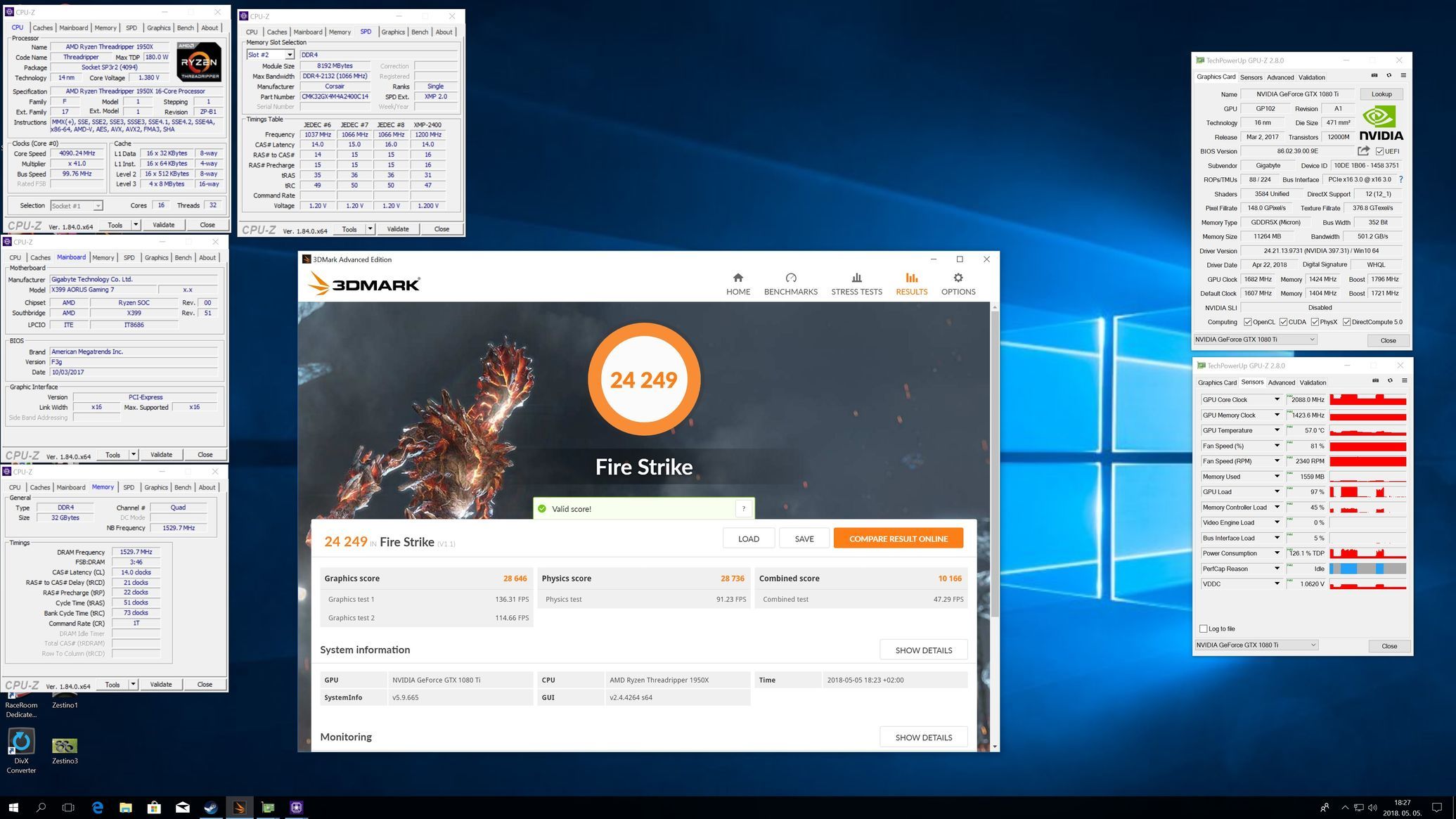Open hamburger menu in GPU-Z Sensors window

(x=1404, y=381)
